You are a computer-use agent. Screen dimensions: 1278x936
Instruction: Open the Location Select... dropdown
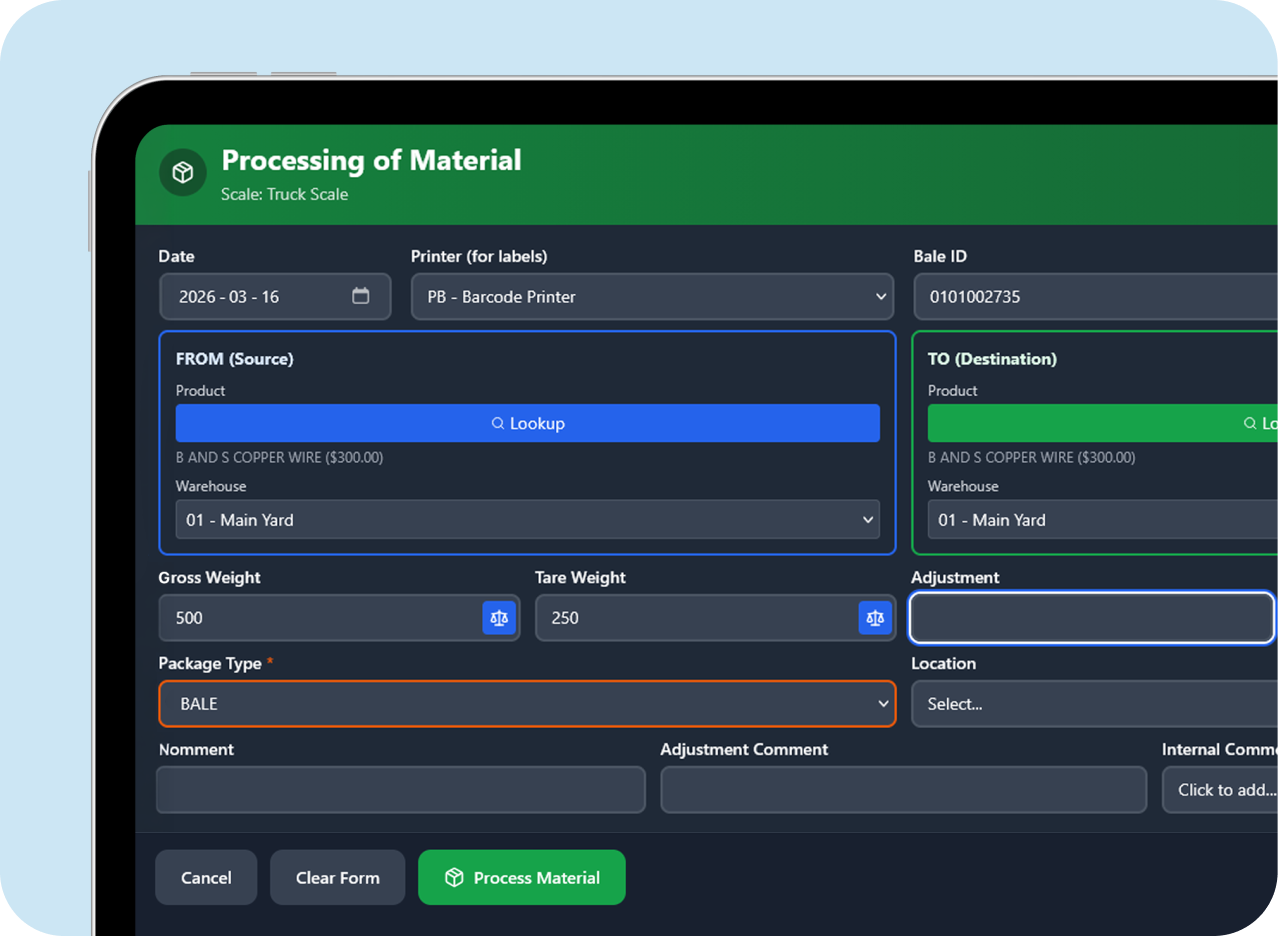(1095, 704)
